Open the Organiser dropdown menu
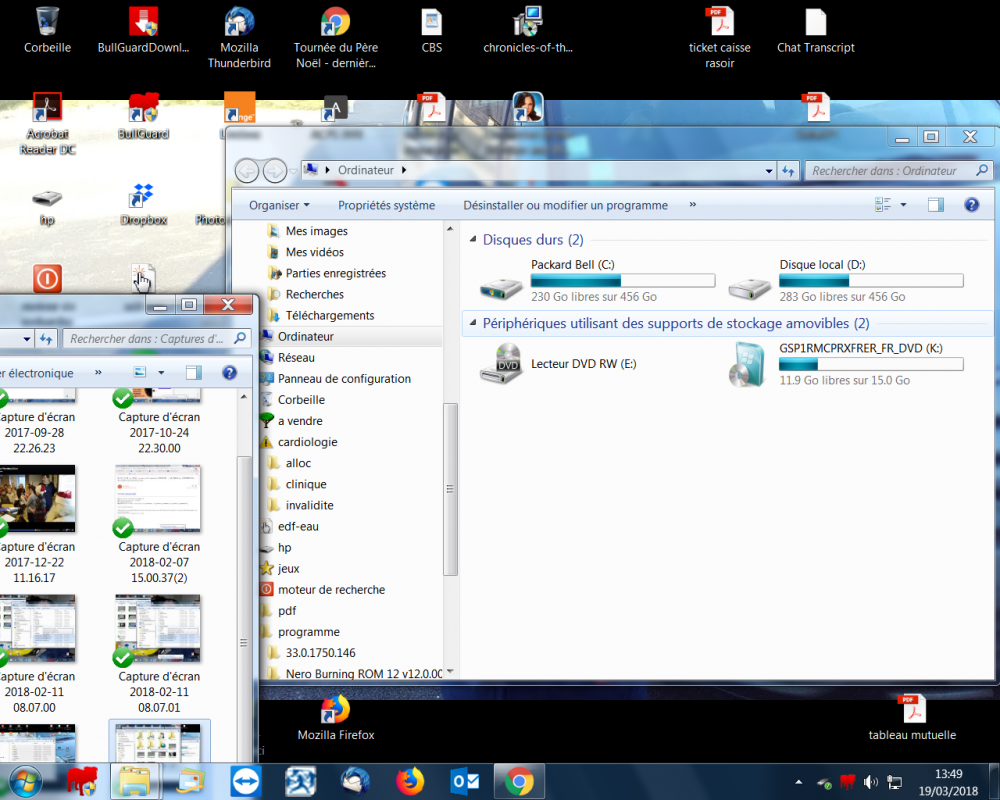Screen dimensions: 1000x800 point(280,205)
